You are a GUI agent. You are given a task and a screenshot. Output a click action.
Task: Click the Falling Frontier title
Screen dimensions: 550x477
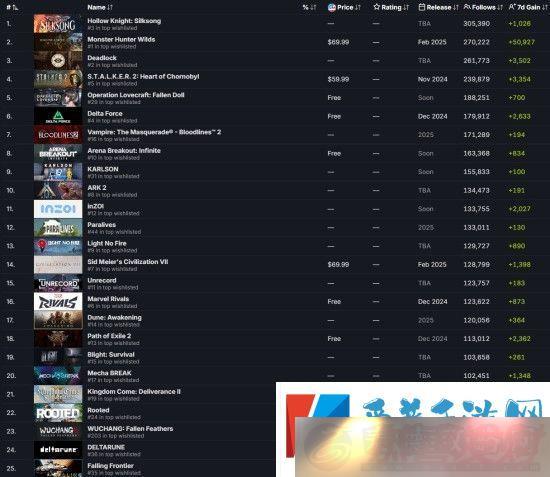click(110, 466)
